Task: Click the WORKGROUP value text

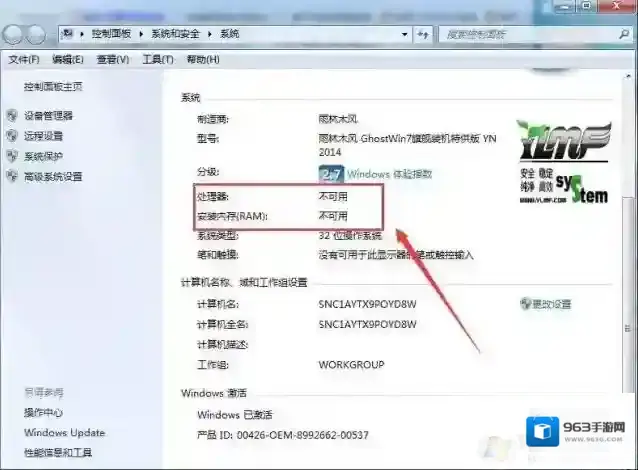Action: [351, 365]
